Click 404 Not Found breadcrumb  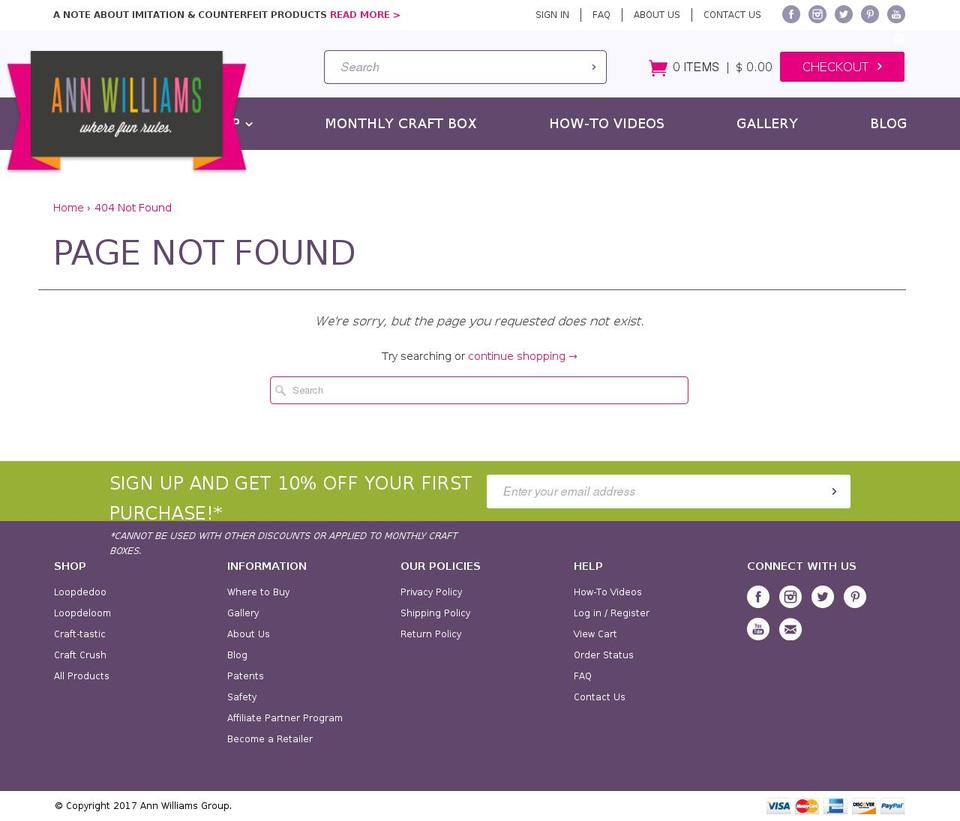tap(133, 208)
